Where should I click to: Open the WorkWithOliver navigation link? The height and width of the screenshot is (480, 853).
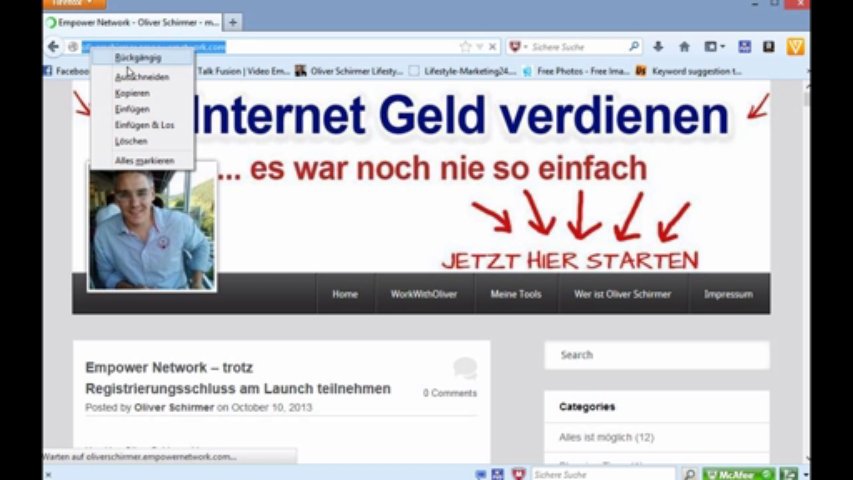pos(424,294)
